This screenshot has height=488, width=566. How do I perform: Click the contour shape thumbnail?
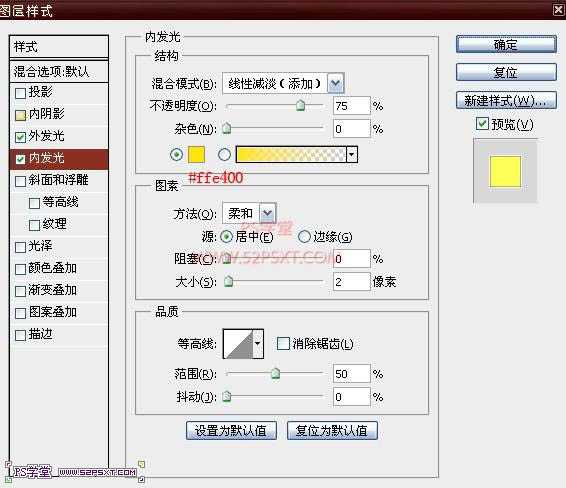tap(238, 344)
